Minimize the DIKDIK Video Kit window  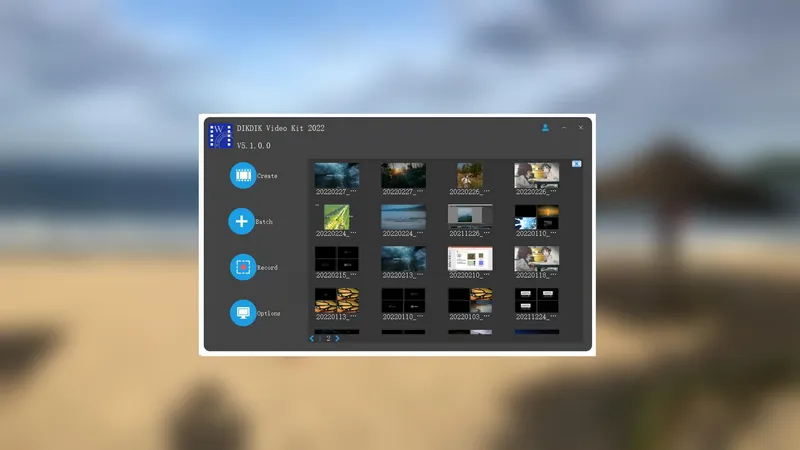564,128
